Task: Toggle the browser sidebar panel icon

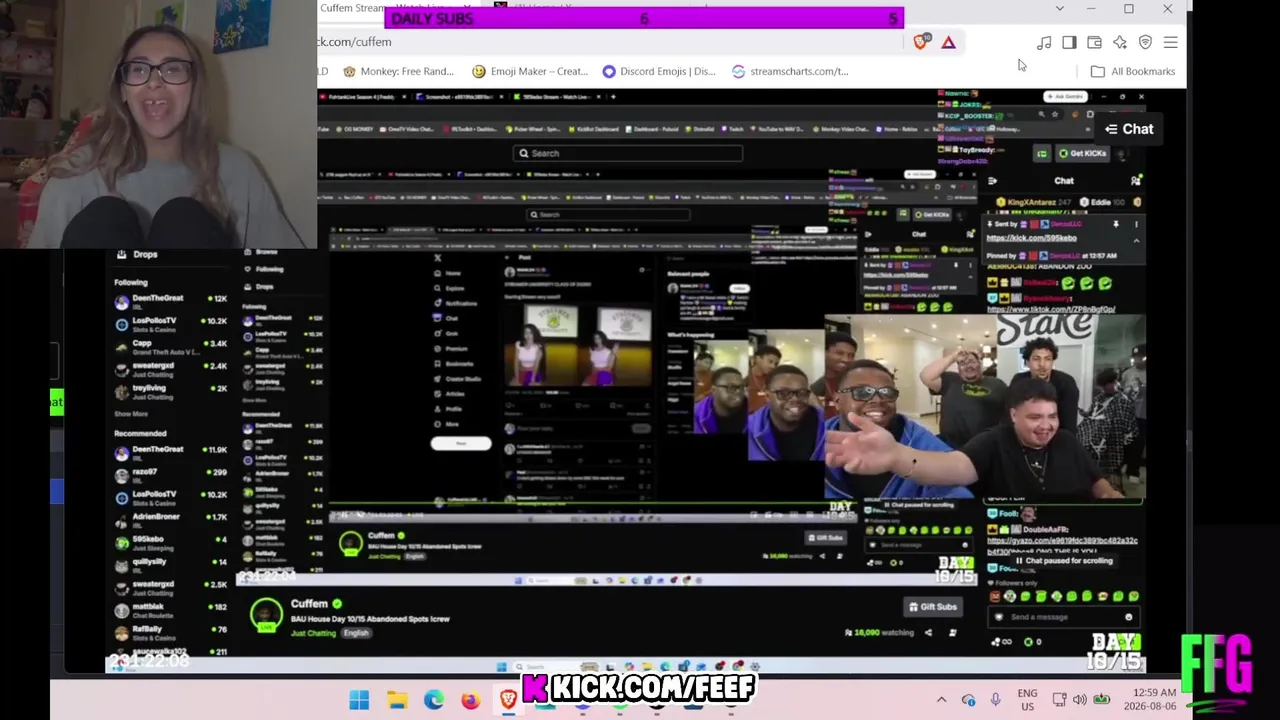Action: click(x=1069, y=43)
